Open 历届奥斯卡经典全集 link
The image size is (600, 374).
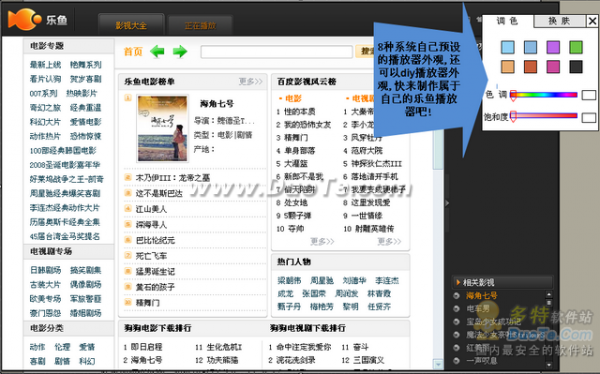[x=65, y=222]
